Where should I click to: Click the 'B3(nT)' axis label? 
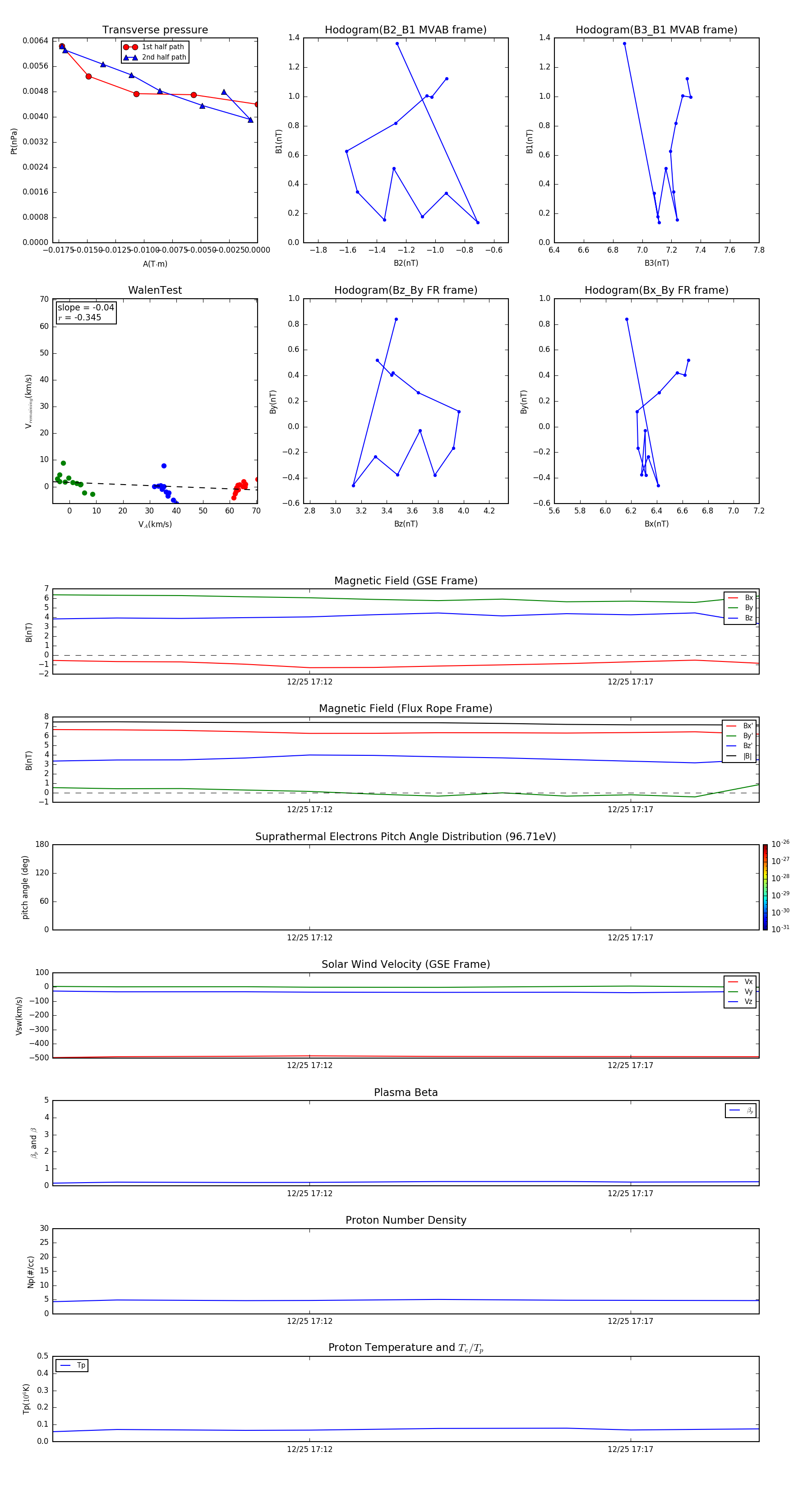(x=656, y=263)
